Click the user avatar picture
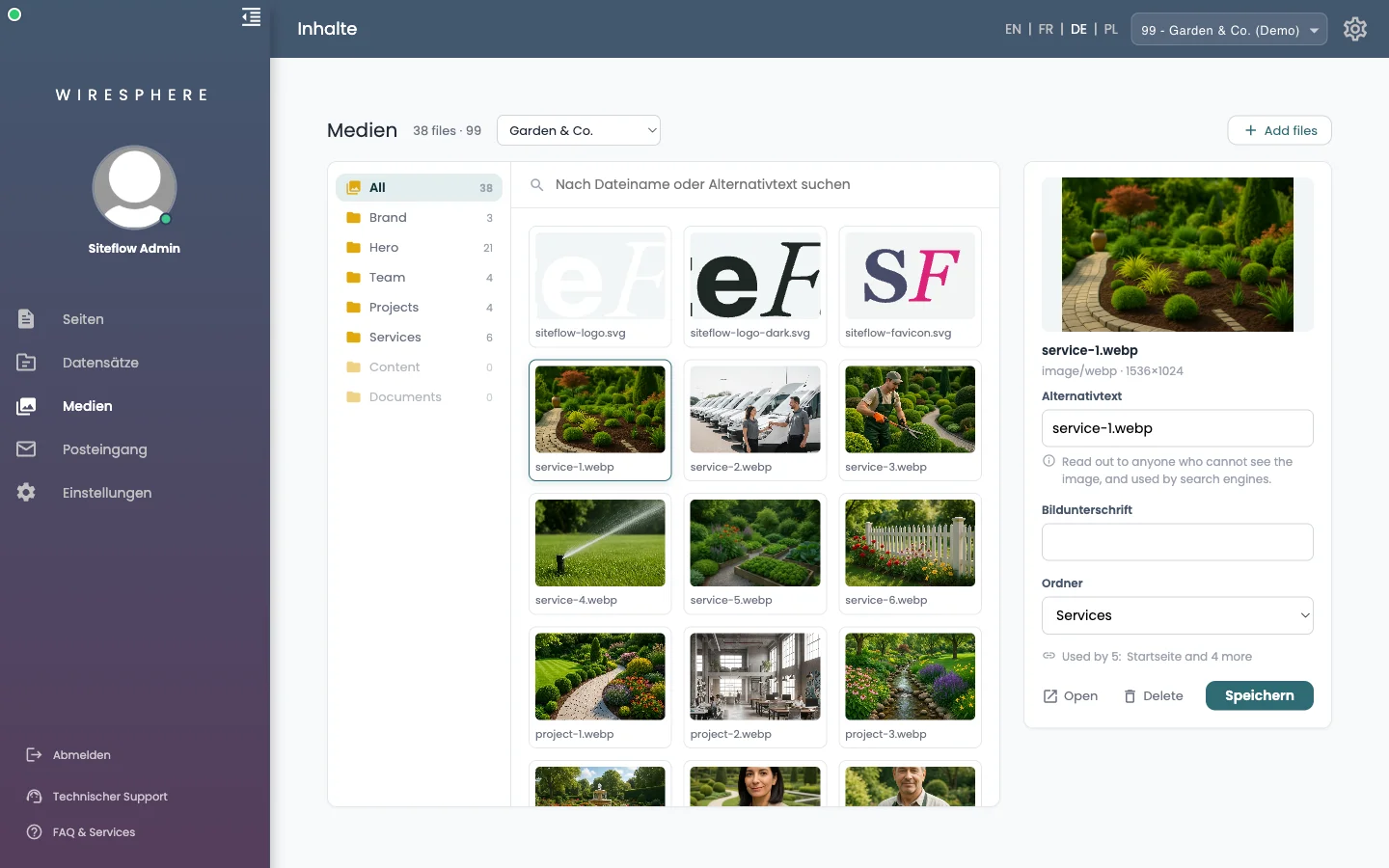Image resolution: width=1389 pixels, height=868 pixels. 134,188
